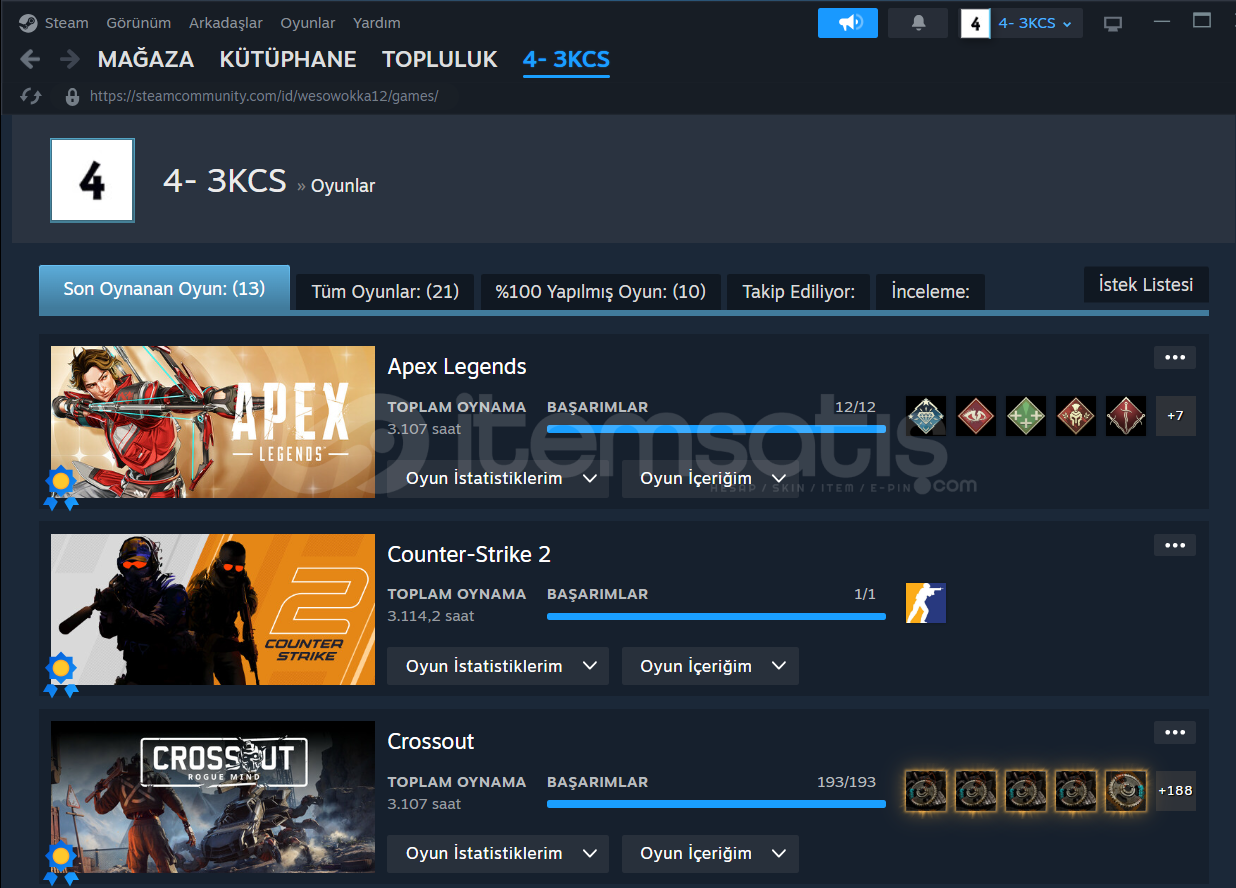Expand Oyun İstatistiklerim for Apex Legends
This screenshot has height=888, width=1236.
click(x=498, y=479)
